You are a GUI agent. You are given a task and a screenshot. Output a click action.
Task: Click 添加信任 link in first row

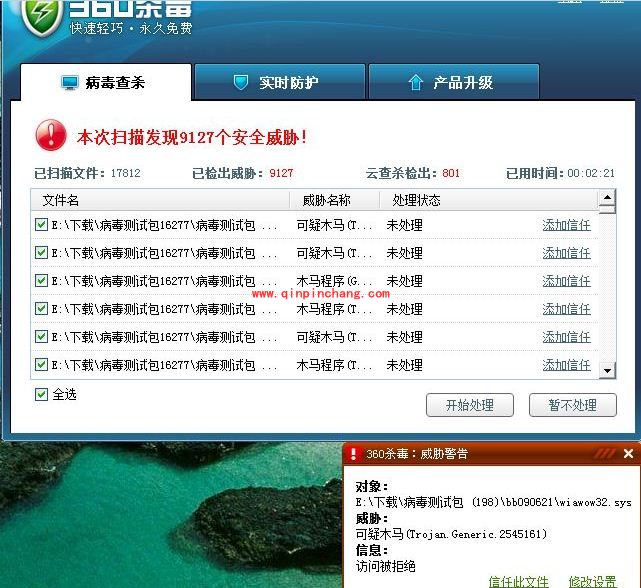[x=567, y=225]
